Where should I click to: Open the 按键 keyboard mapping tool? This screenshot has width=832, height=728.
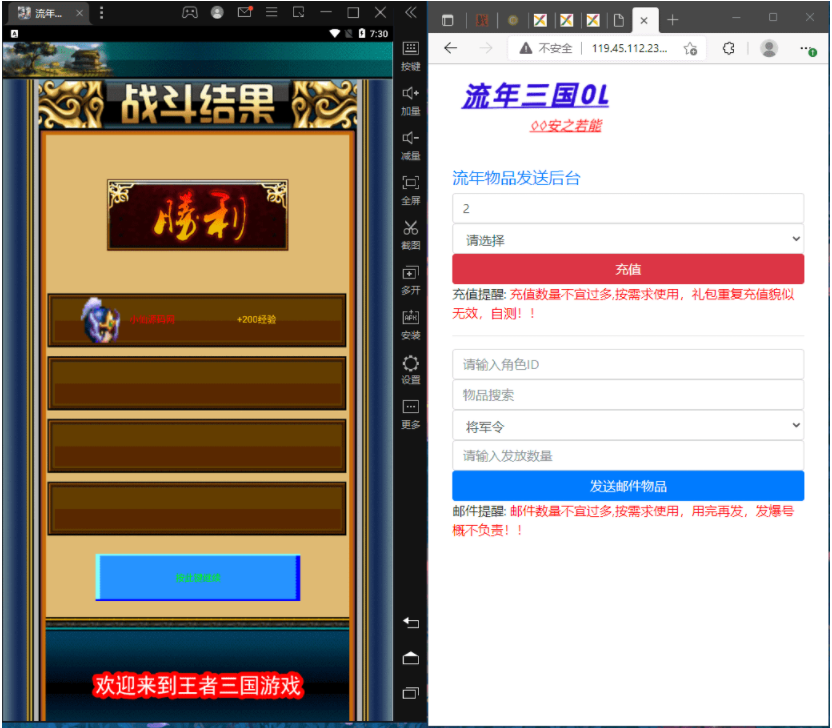point(410,54)
